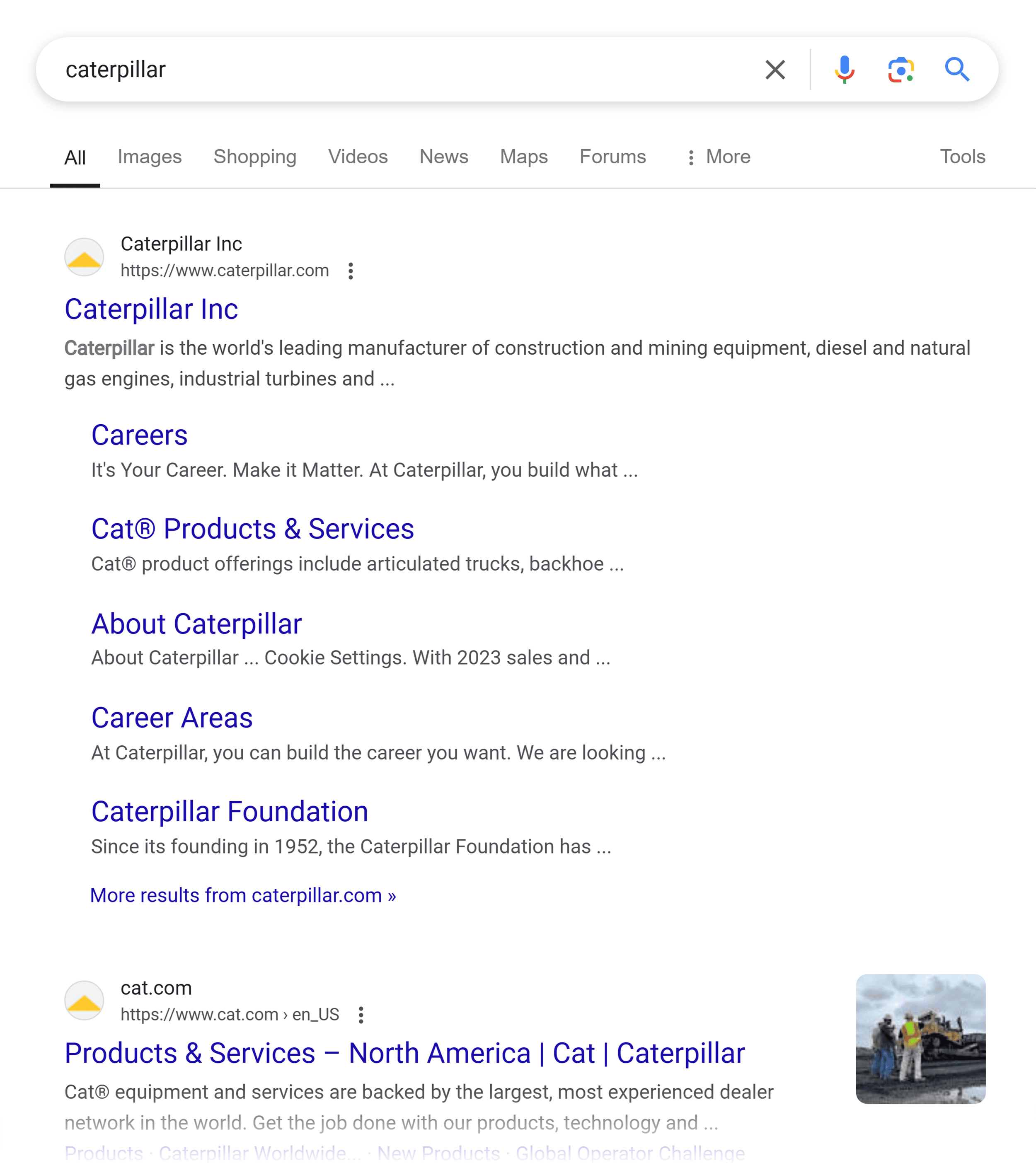
Task: Click Caterpillar Inc site favicon
Action: [x=84, y=257]
